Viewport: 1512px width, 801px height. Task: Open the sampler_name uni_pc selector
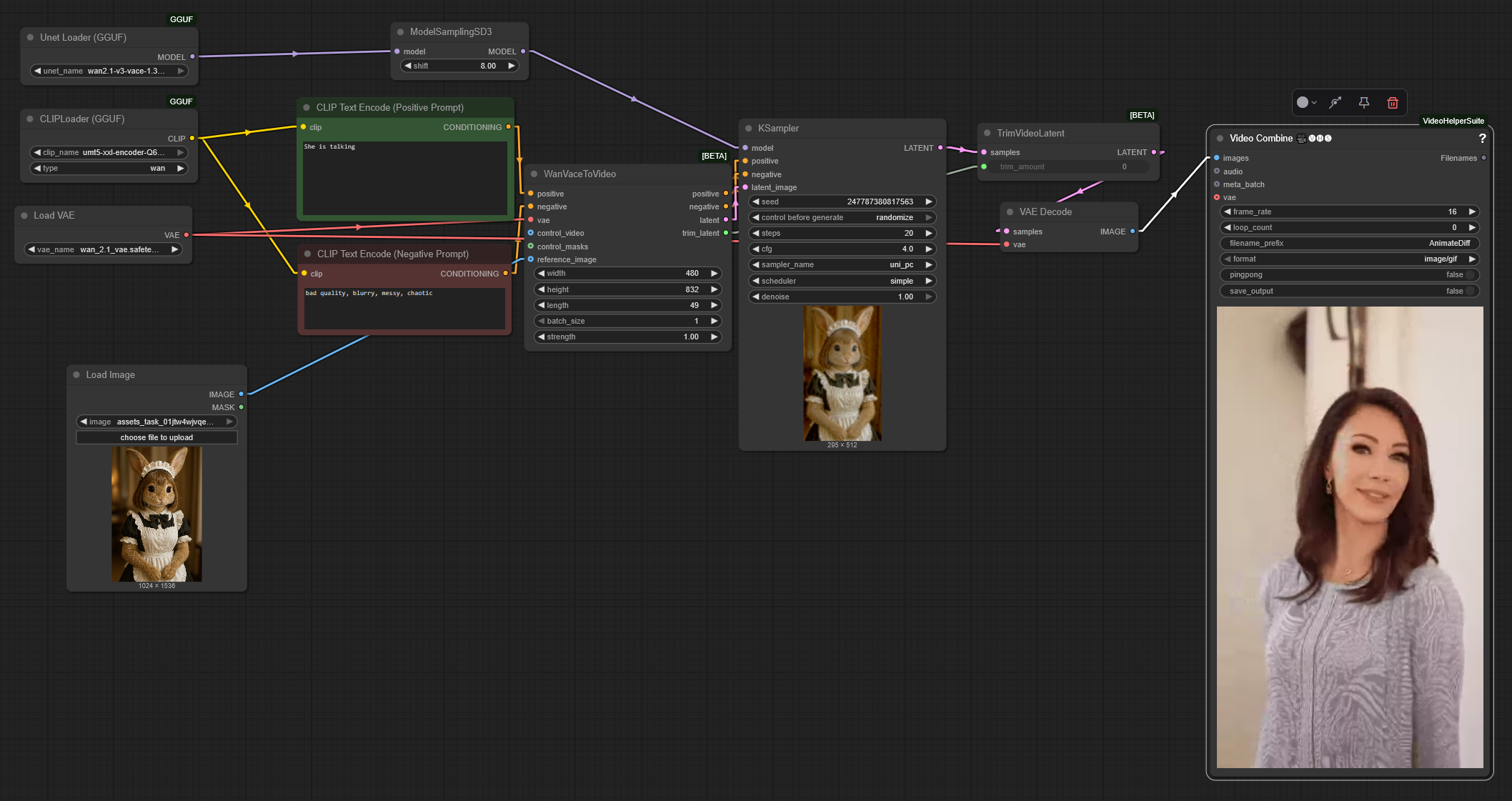pyautogui.click(x=842, y=265)
